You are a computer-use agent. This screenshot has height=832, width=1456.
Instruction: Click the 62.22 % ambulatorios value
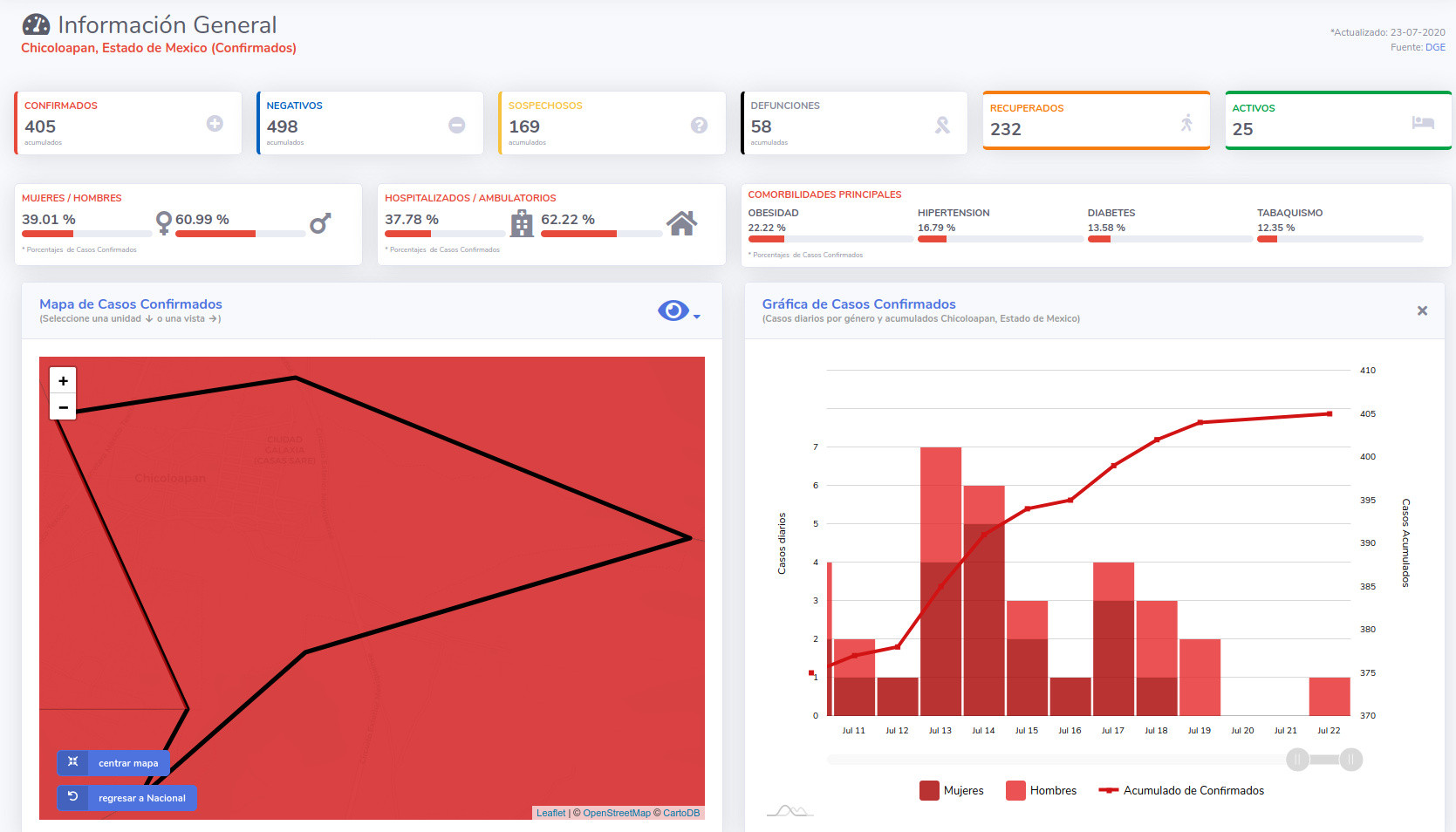[568, 220]
